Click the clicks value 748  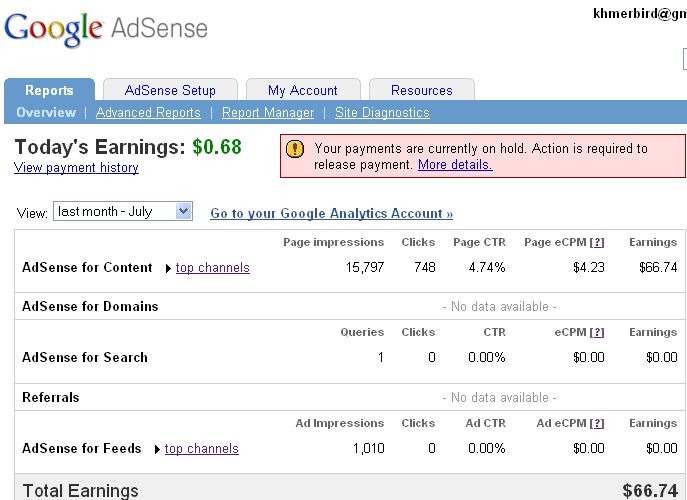click(425, 267)
